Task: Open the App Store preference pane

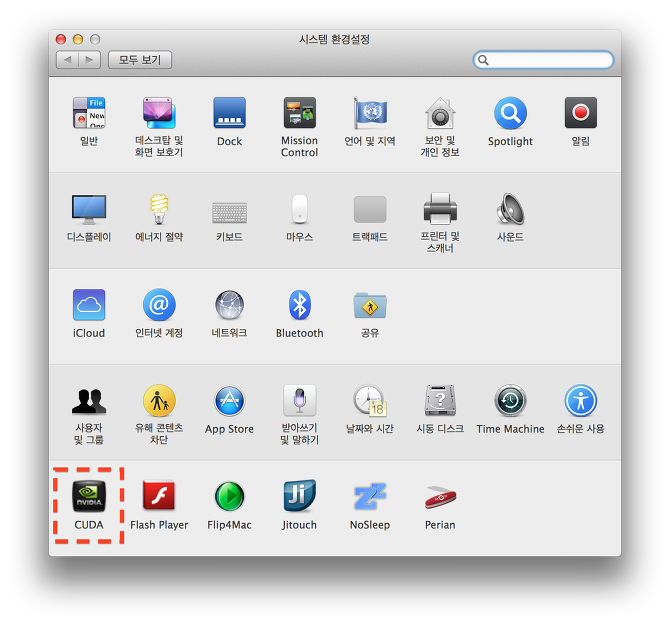Action: [229, 400]
